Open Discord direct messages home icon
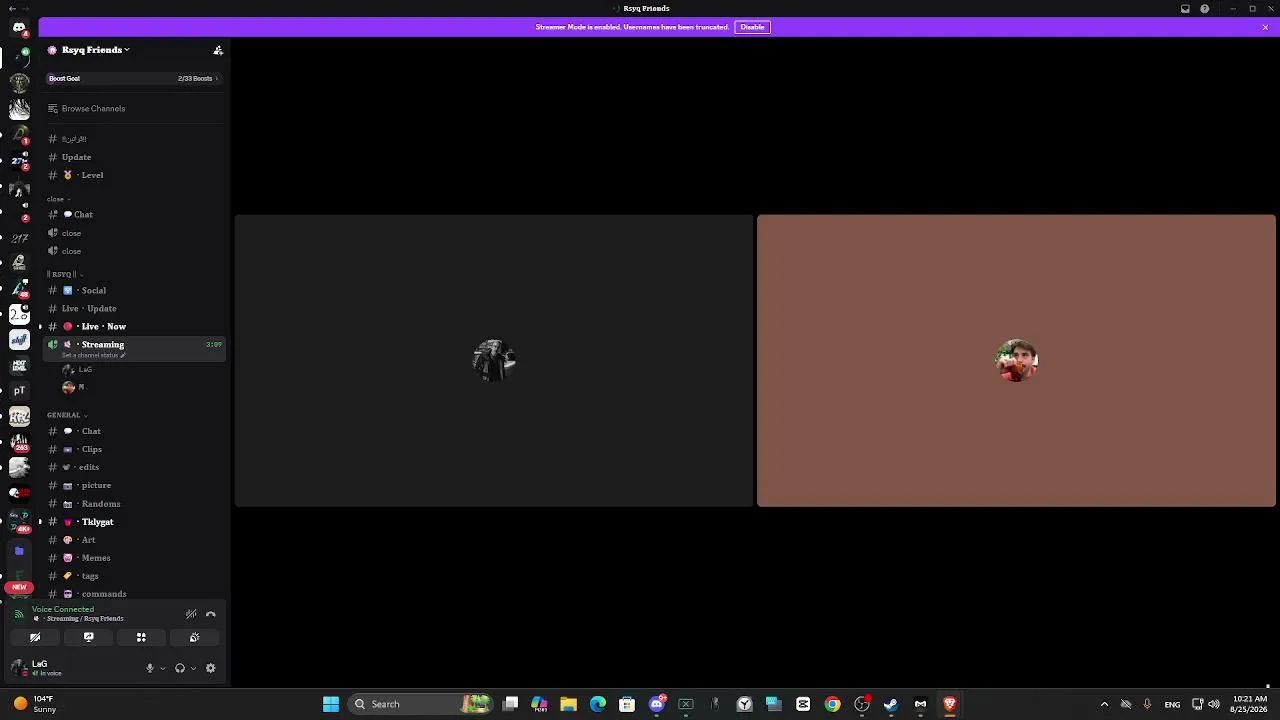 [19, 28]
